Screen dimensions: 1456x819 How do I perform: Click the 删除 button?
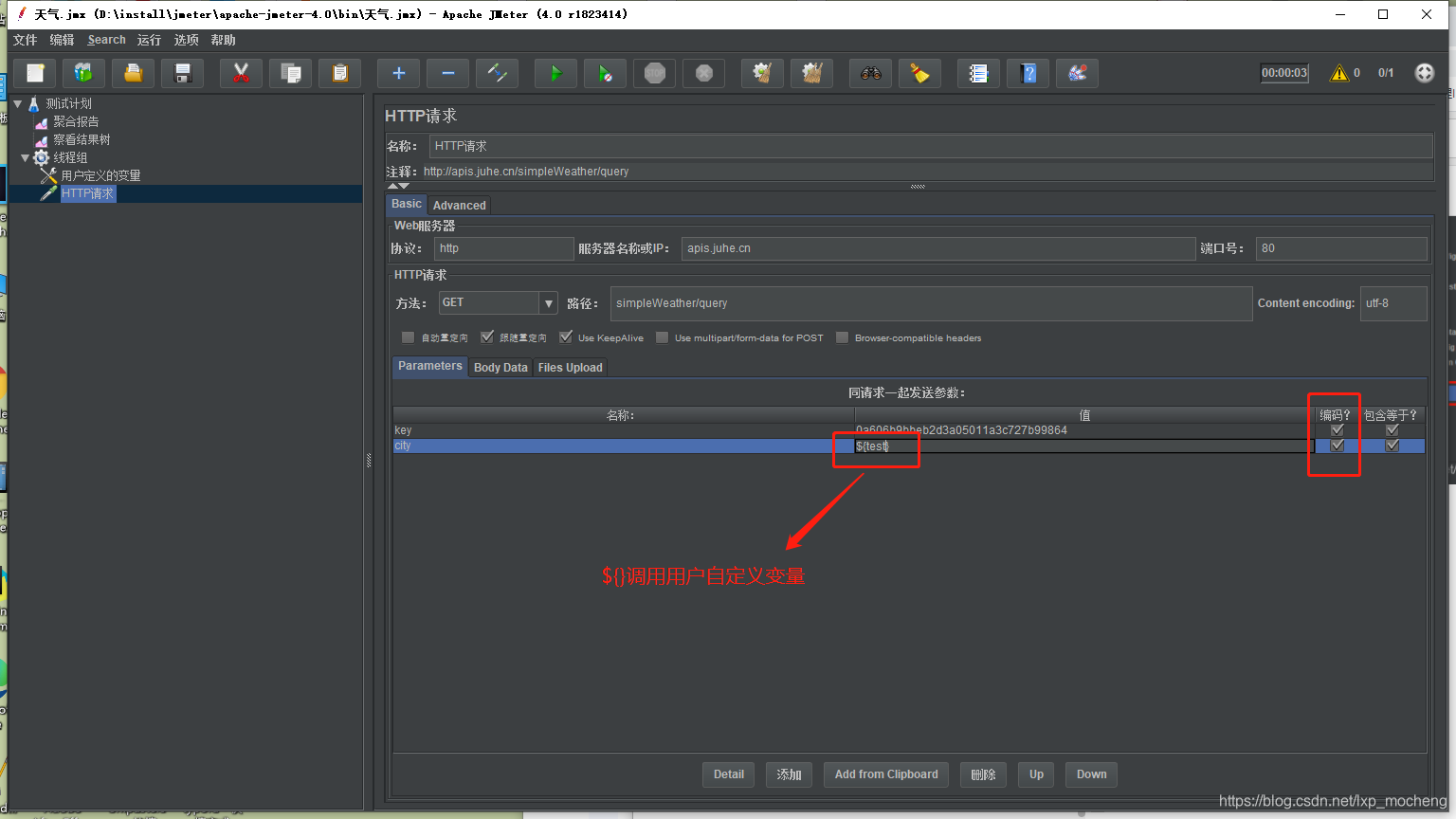[x=983, y=774]
